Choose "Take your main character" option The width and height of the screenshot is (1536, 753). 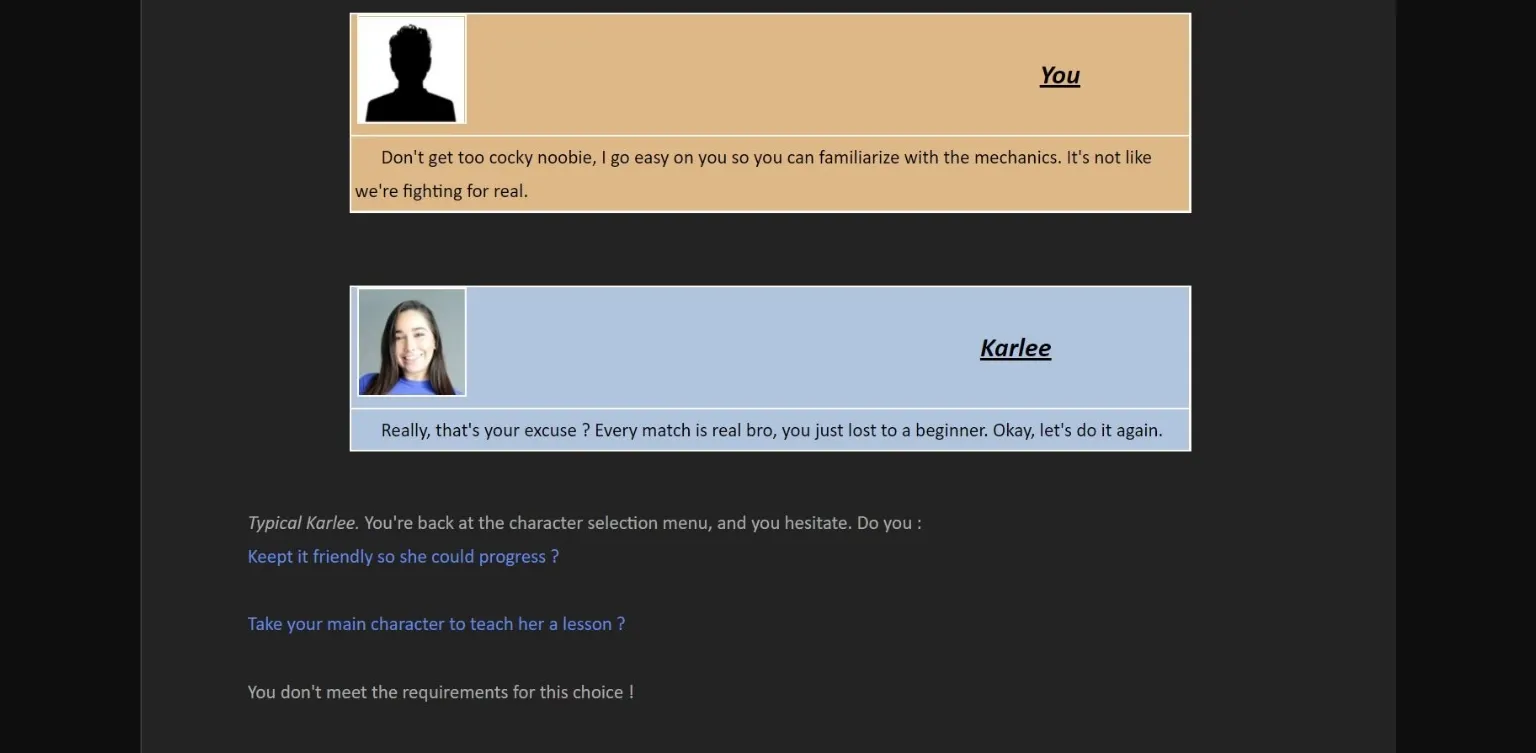click(x=436, y=624)
